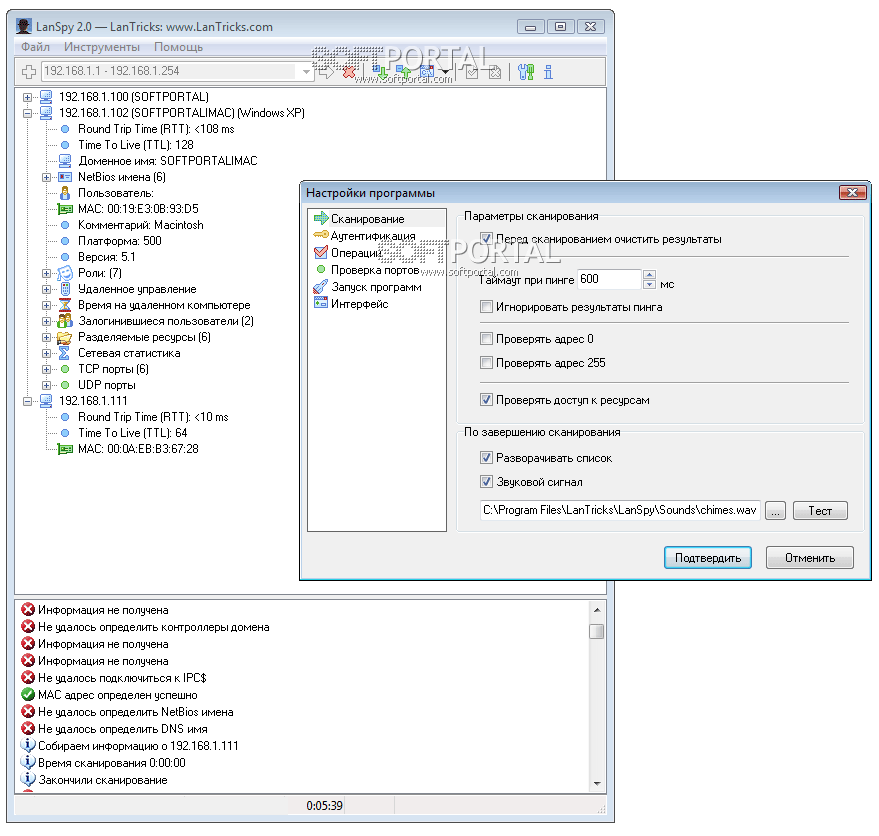Click the computer icon beside Доменное имя
879x836 pixels.
click(65, 161)
